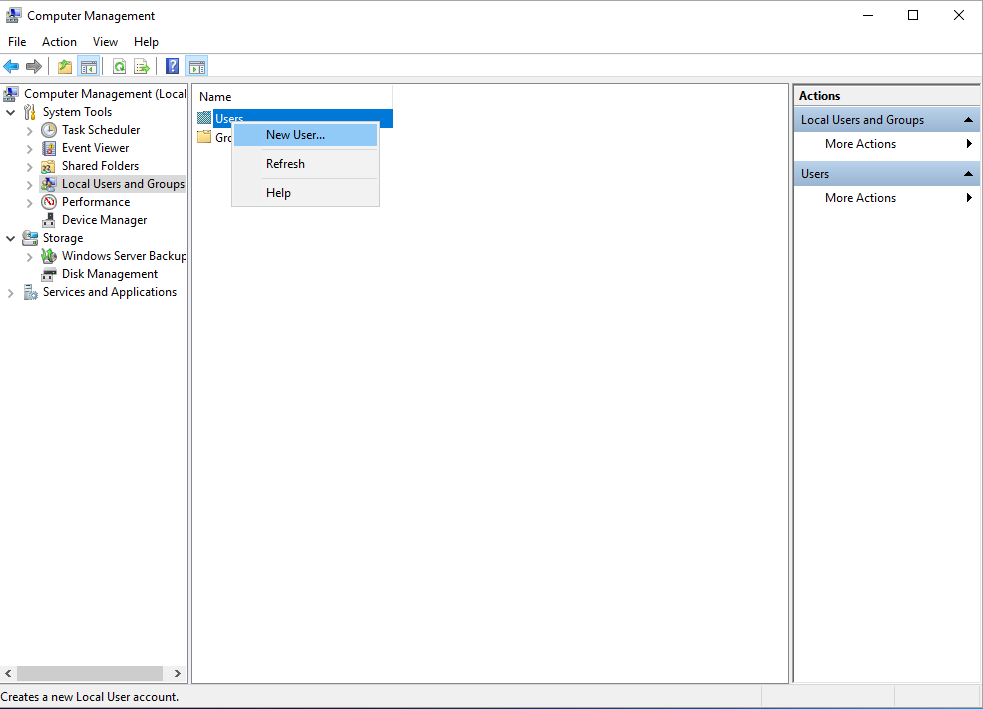
Task: Select Disk Management in the tree
Action: [x=110, y=274]
